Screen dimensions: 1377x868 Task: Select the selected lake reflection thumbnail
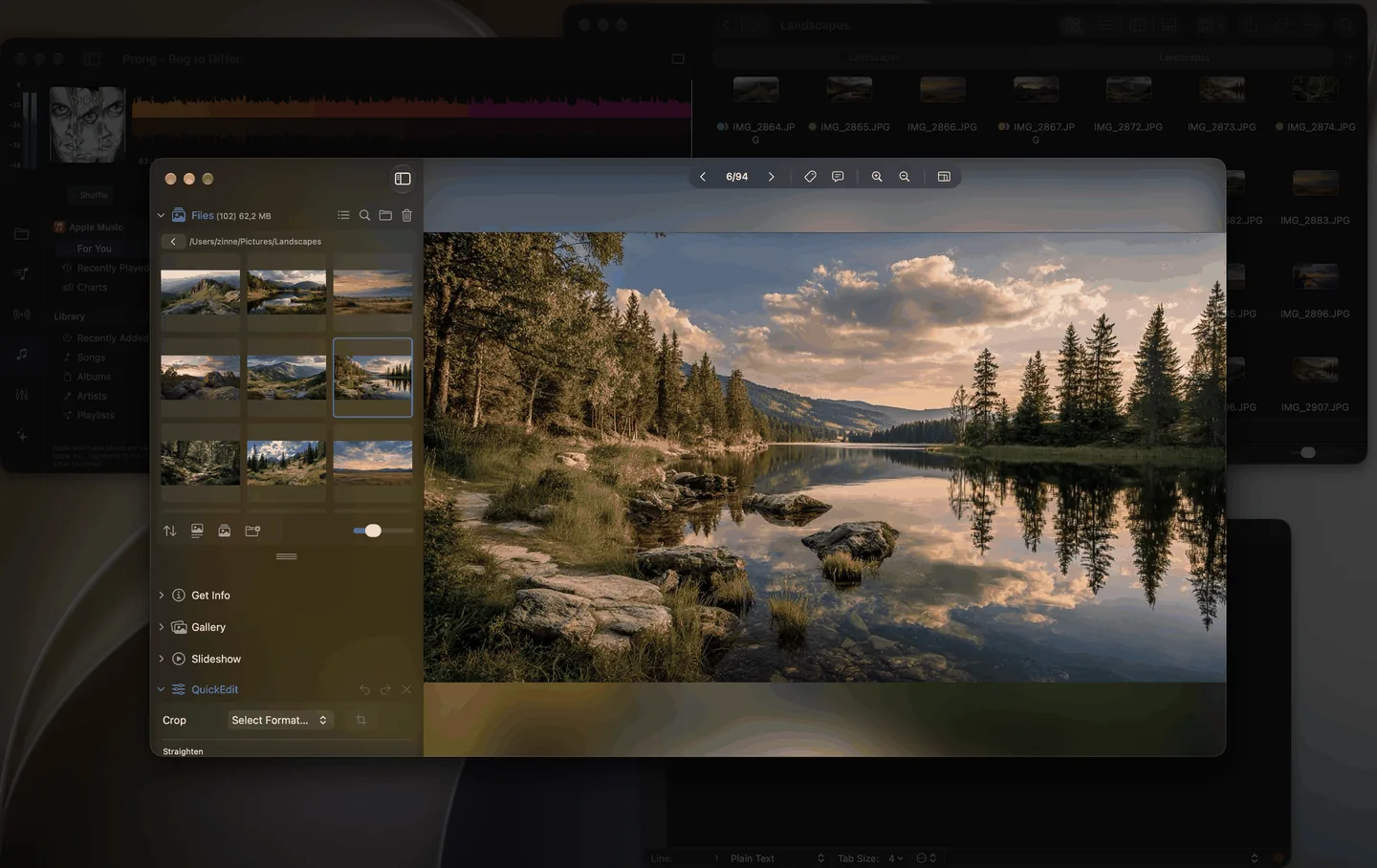pyautogui.click(x=373, y=378)
